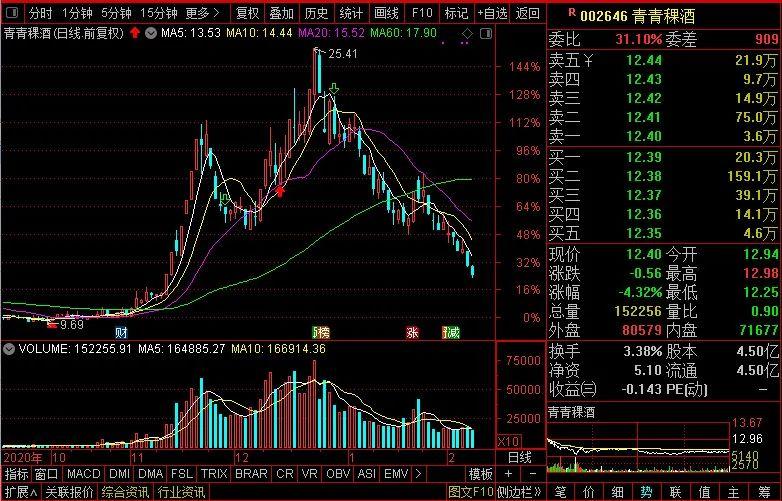Click the R margin-trading badge by stock code
The height and width of the screenshot is (501, 782).
(x=571, y=12)
